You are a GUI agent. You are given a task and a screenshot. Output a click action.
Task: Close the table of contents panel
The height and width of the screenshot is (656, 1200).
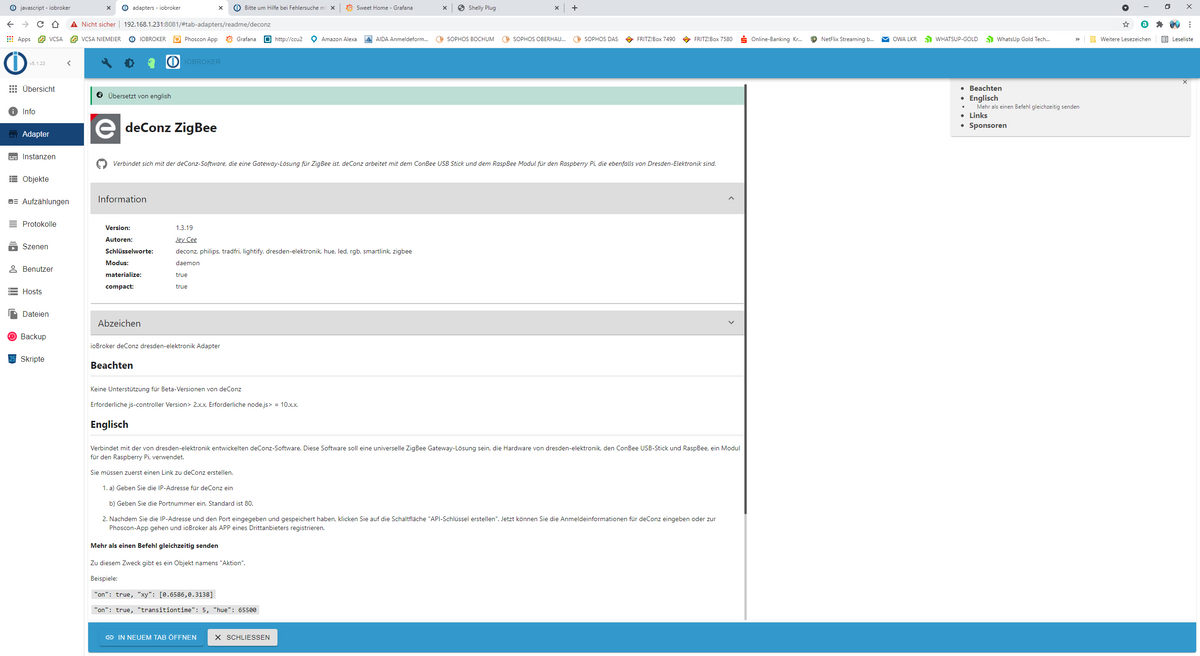coord(1185,82)
